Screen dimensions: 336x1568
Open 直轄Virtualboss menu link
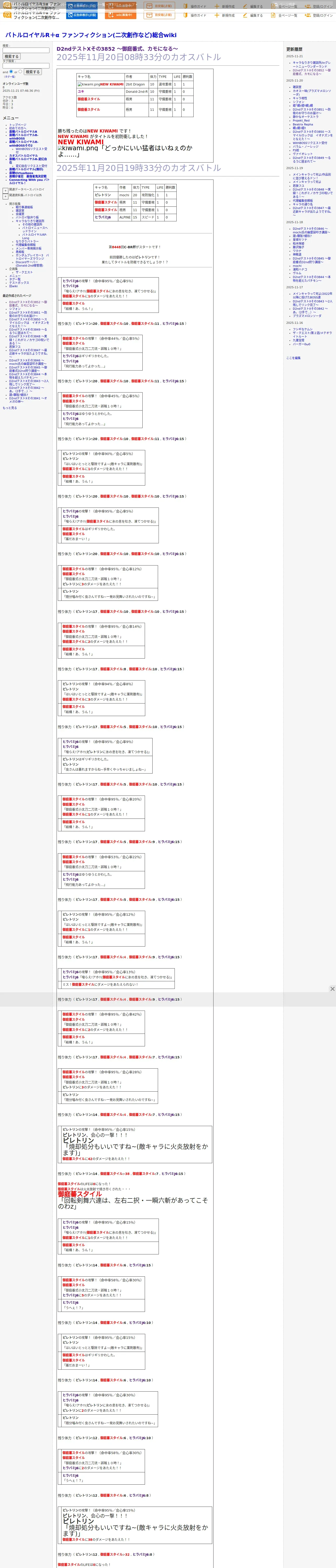(21, 173)
